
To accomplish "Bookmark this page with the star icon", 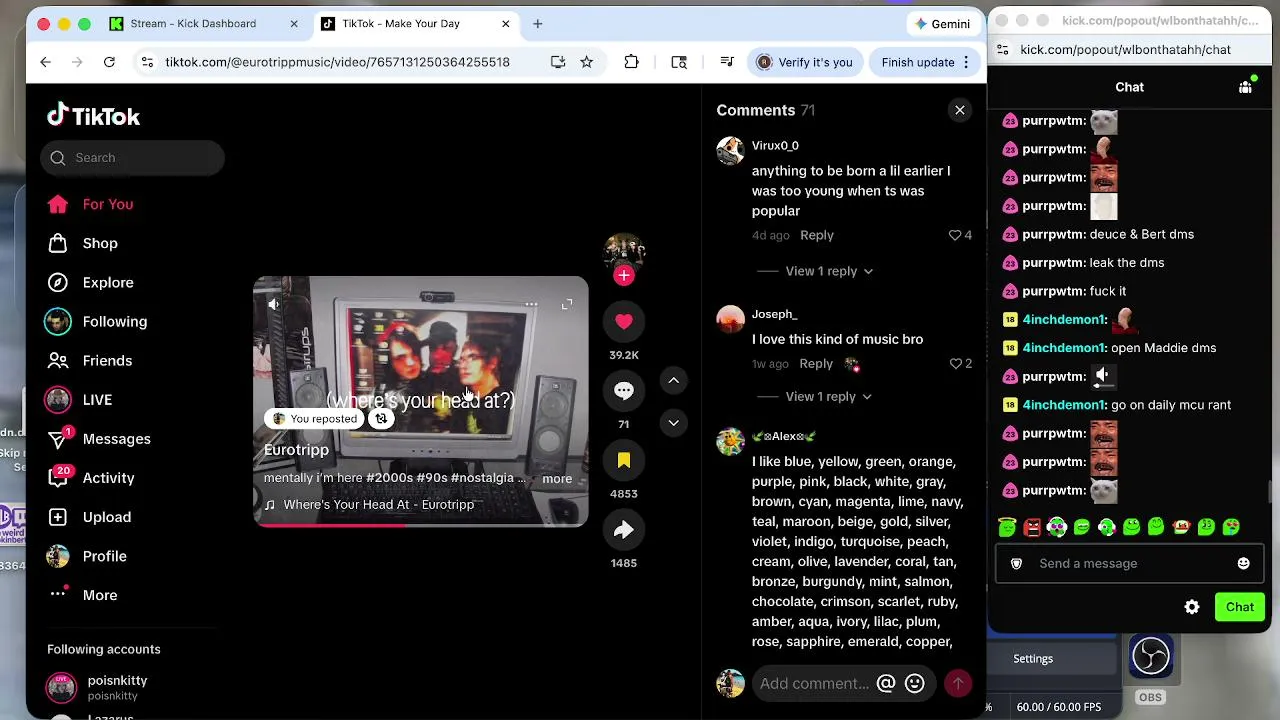I will [587, 62].
